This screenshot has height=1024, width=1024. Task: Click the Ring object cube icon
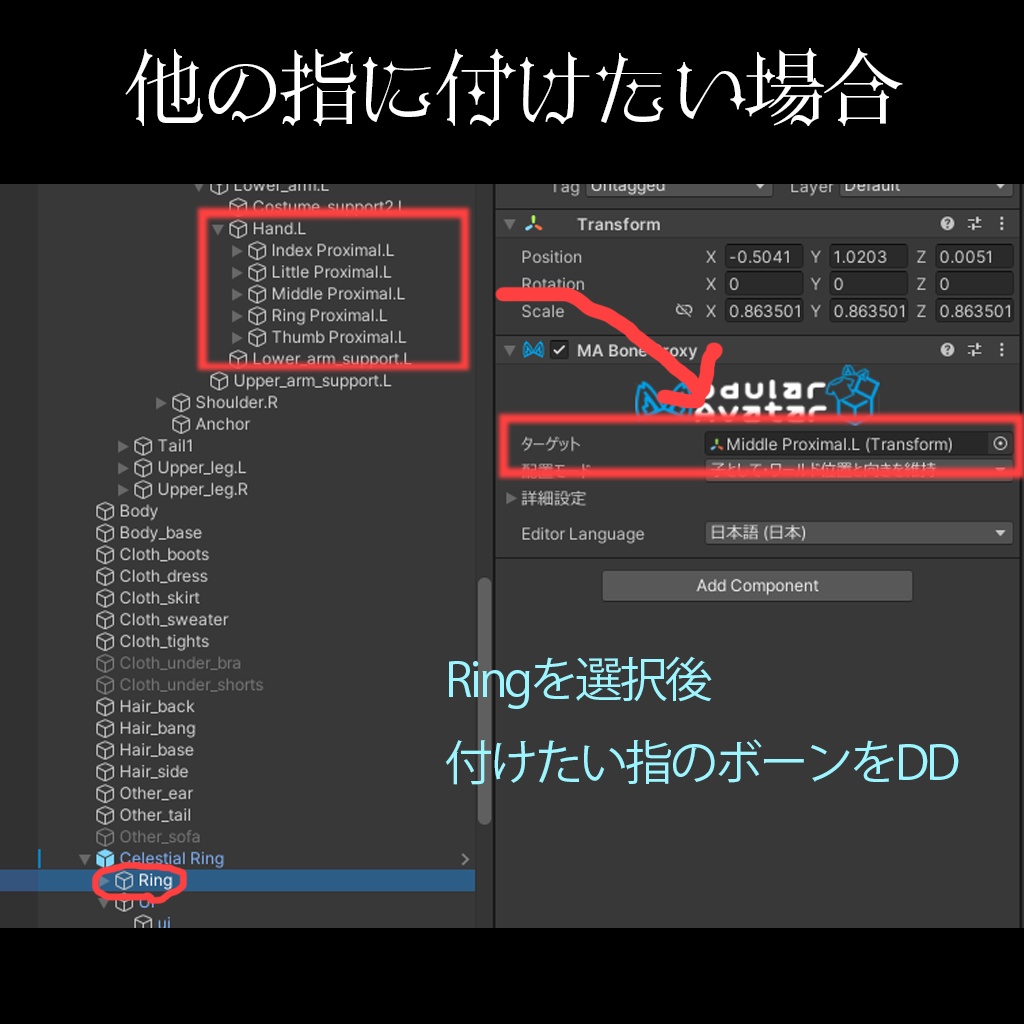123,881
